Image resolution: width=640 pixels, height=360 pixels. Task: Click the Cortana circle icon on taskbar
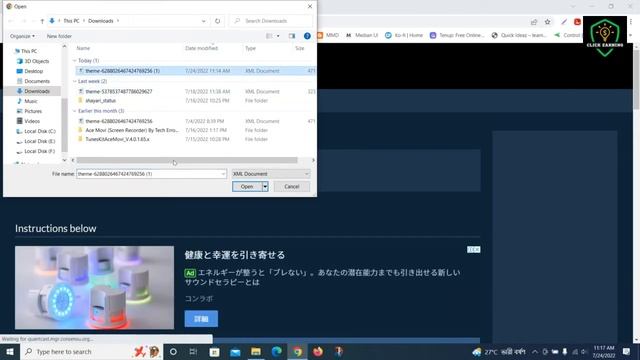(173, 351)
